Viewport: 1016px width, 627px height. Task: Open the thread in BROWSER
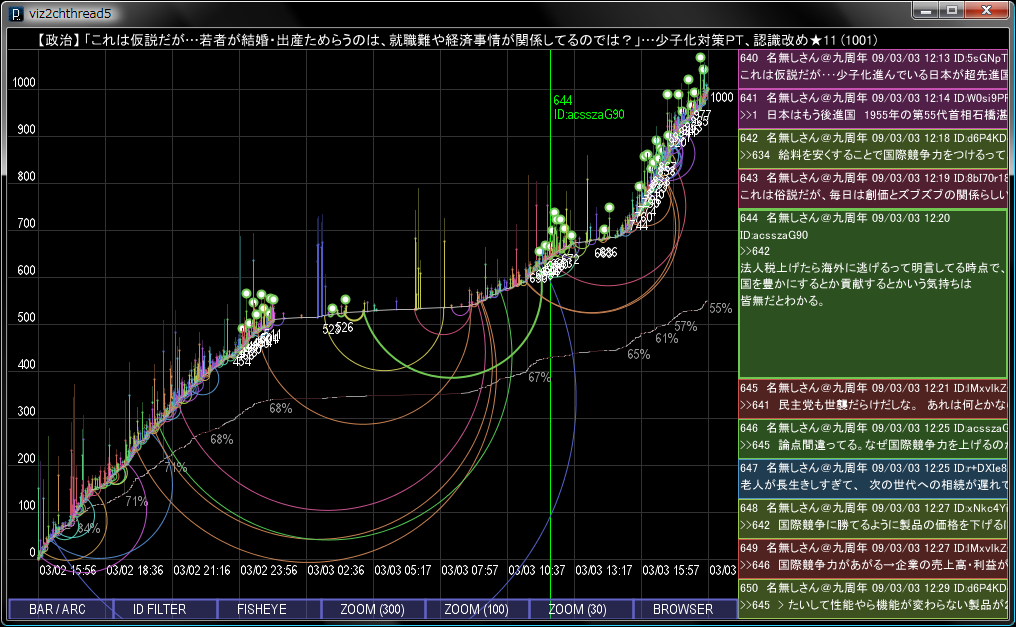[x=683, y=609]
